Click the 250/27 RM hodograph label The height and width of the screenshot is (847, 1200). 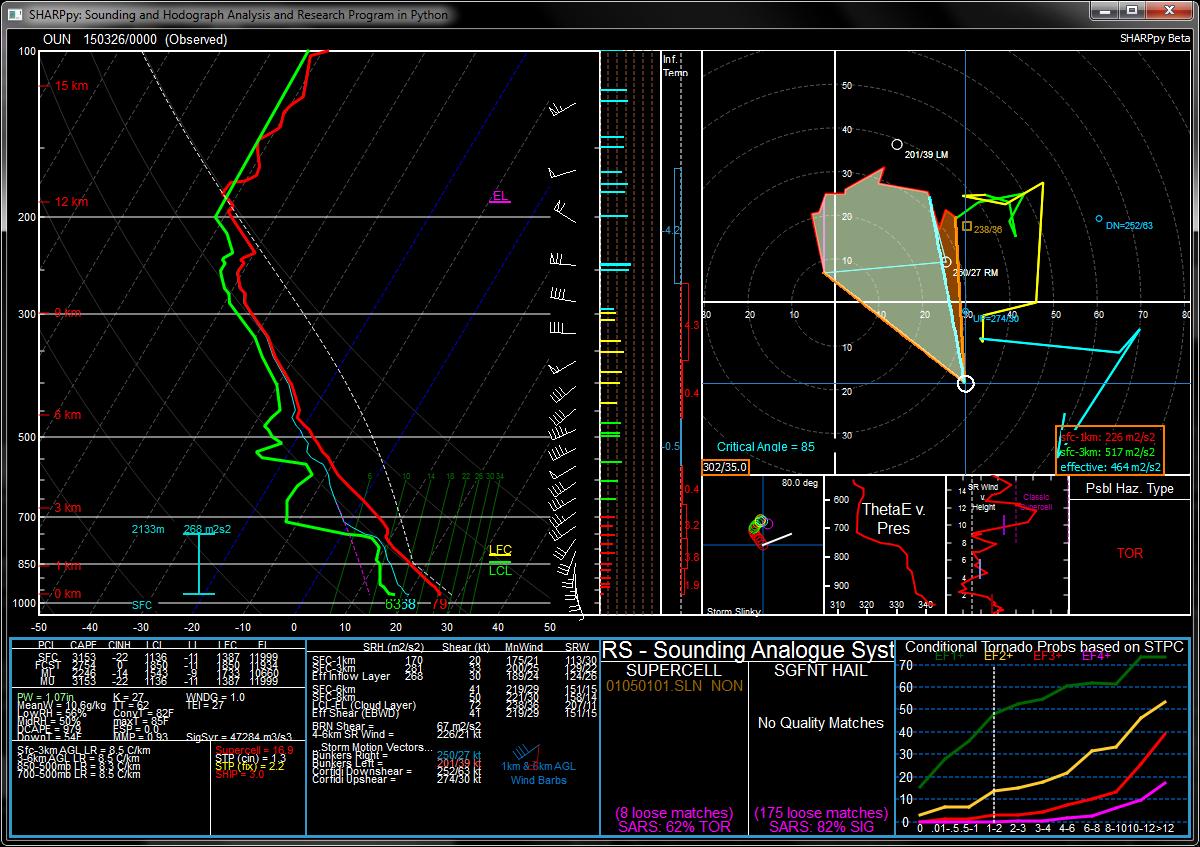[x=975, y=272]
